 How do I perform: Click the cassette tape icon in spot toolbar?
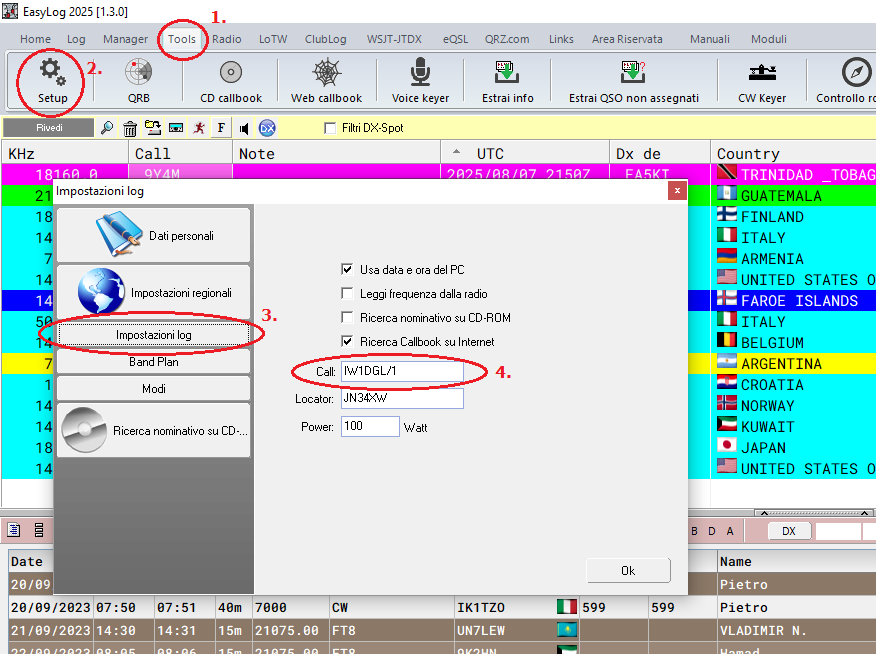(x=176, y=128)
